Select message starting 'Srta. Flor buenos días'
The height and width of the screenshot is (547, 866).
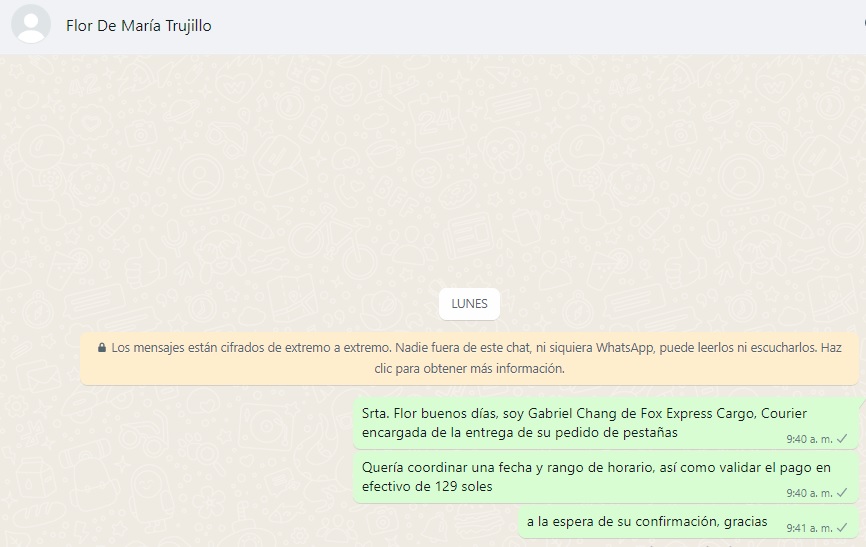pos(606,423)
